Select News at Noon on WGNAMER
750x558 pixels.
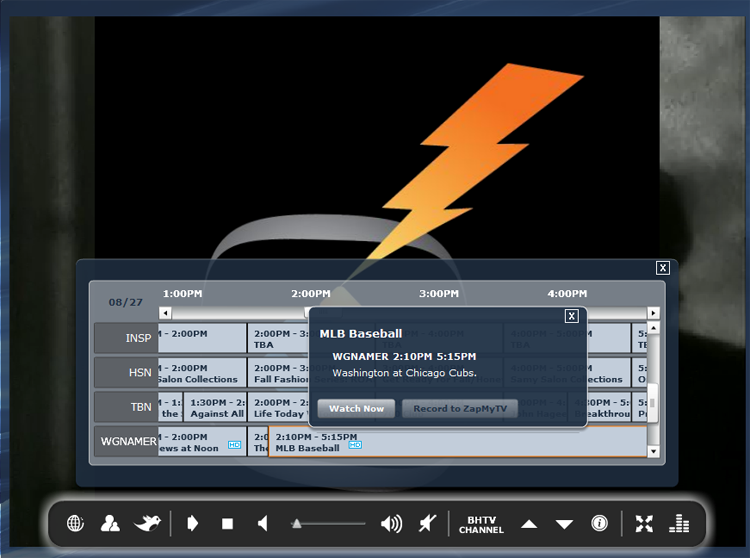pyautogui.click(x=202, y=442)
